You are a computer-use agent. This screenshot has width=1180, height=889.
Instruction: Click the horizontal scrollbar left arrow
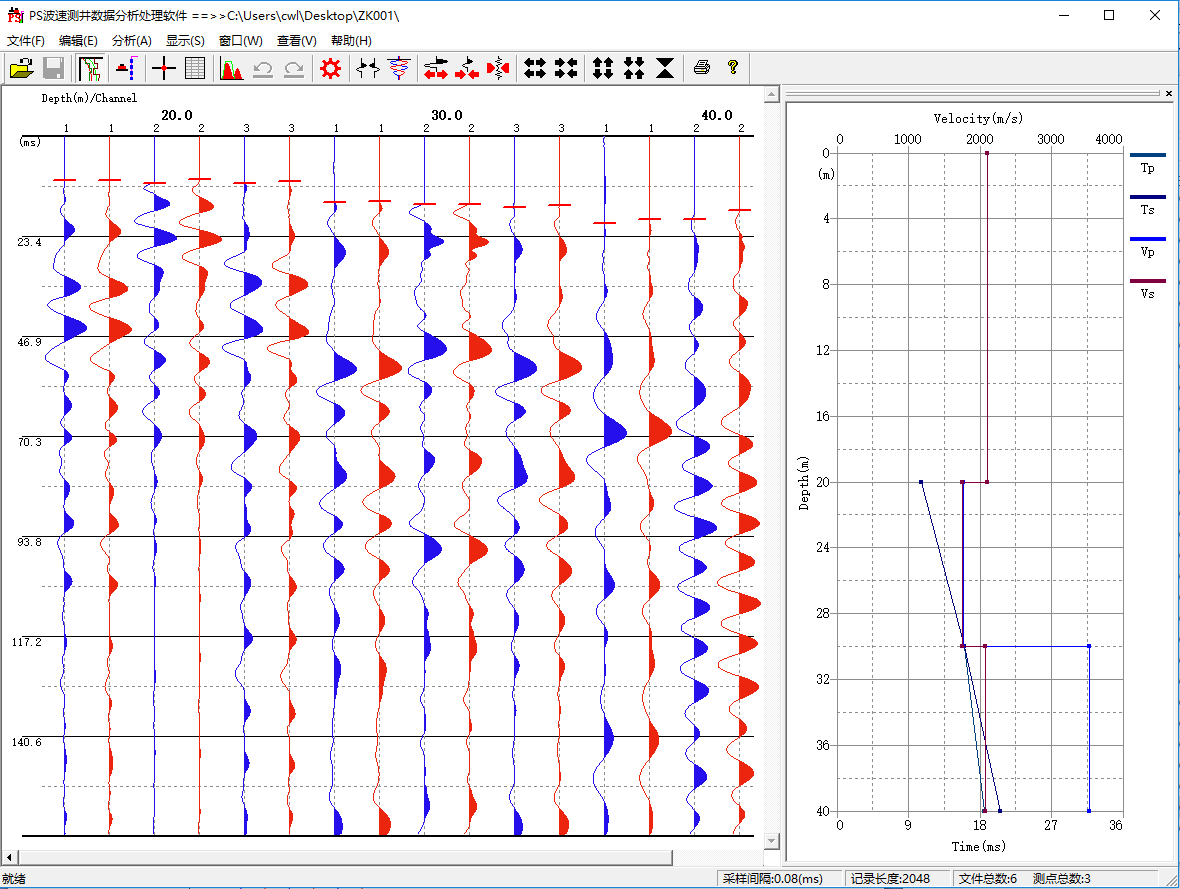coord(10,857)
